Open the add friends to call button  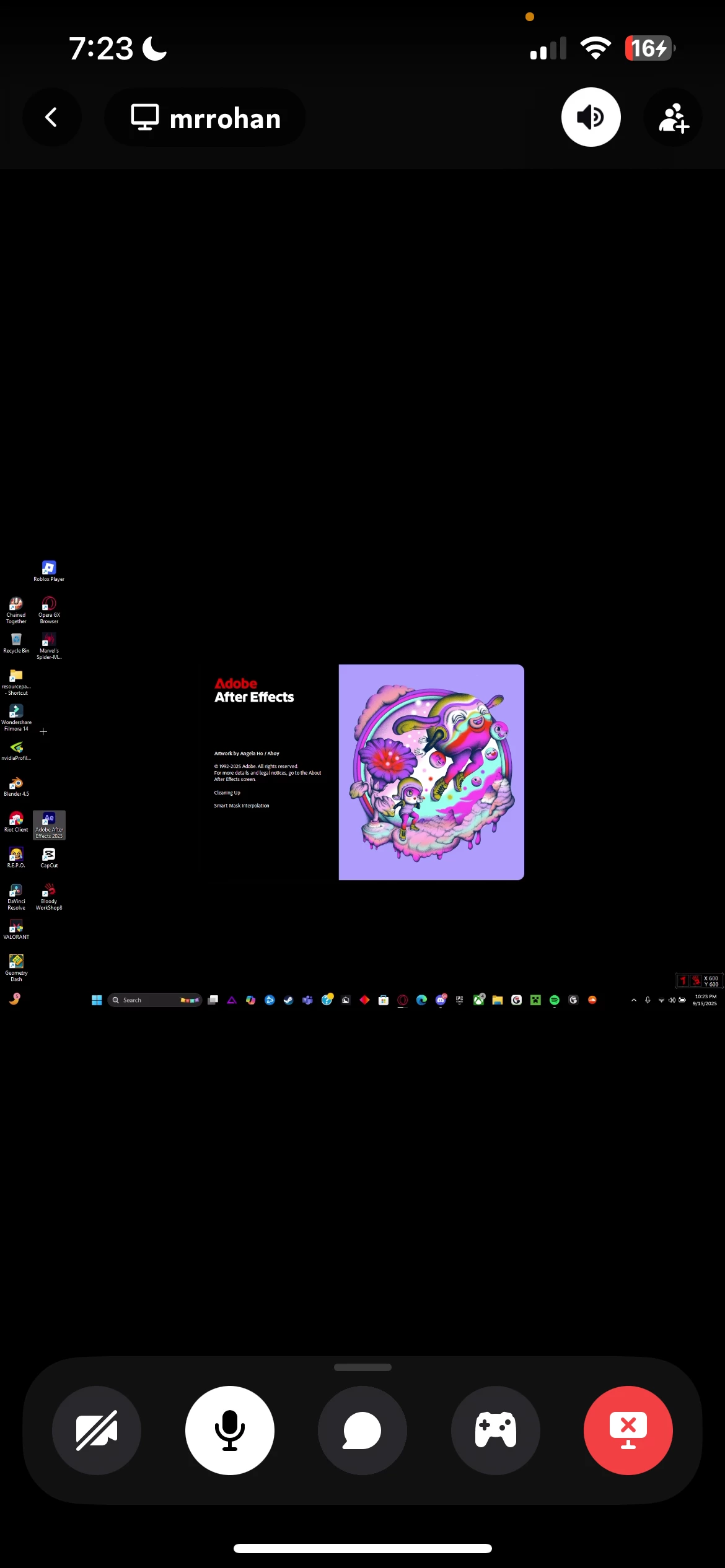pos(673,117)
